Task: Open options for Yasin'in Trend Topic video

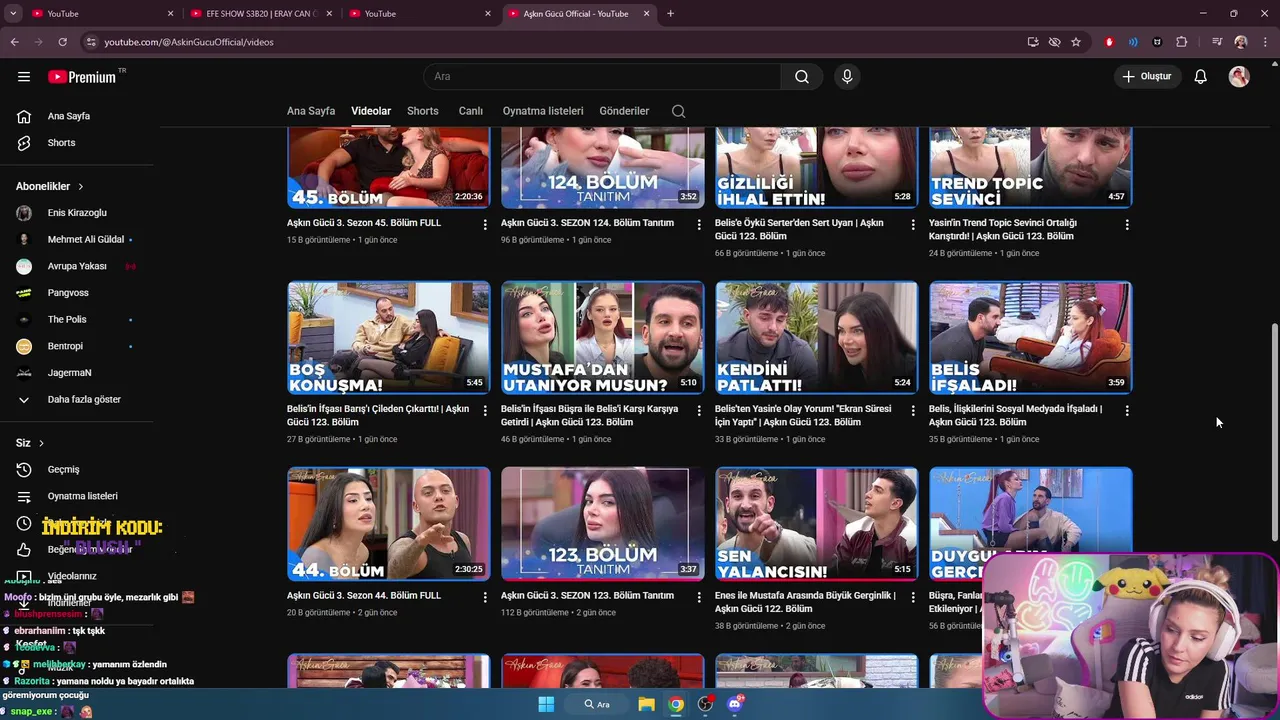Action: coord(1127,224)
